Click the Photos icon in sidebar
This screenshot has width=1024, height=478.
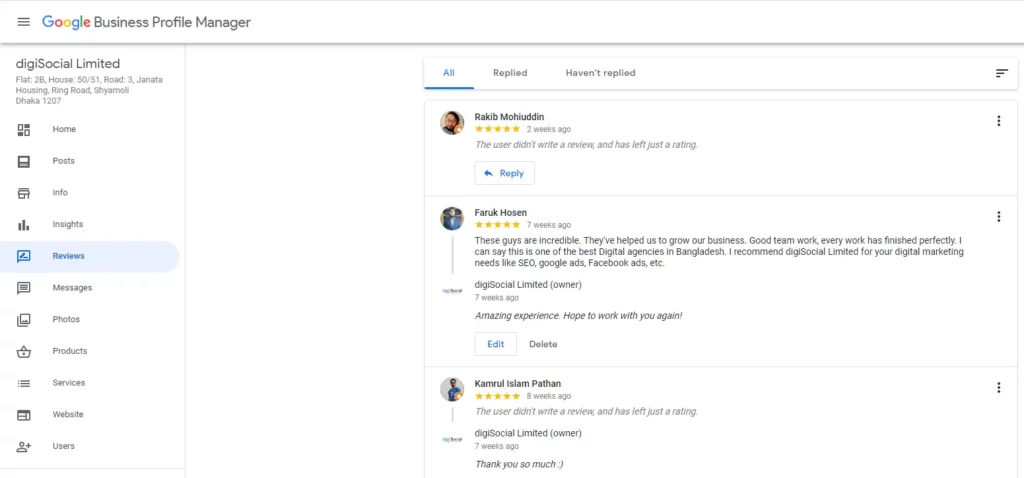tap(24, 320)
